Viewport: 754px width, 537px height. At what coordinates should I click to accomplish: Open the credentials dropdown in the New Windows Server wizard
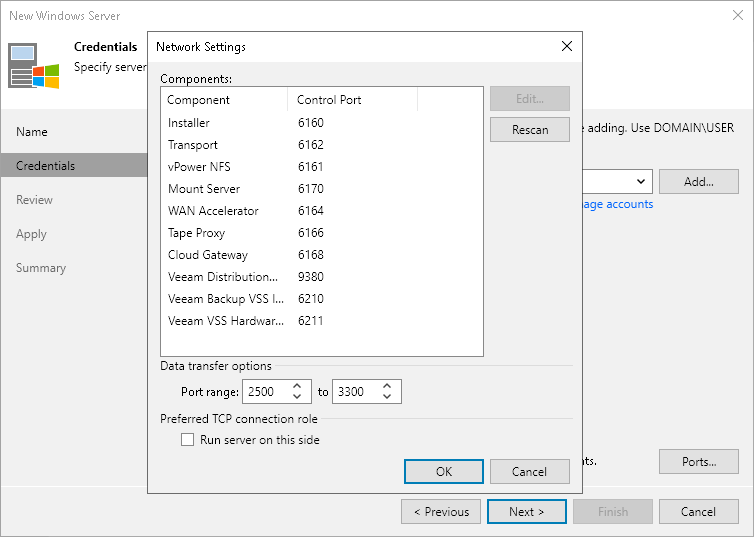click(x=641, y=181)
